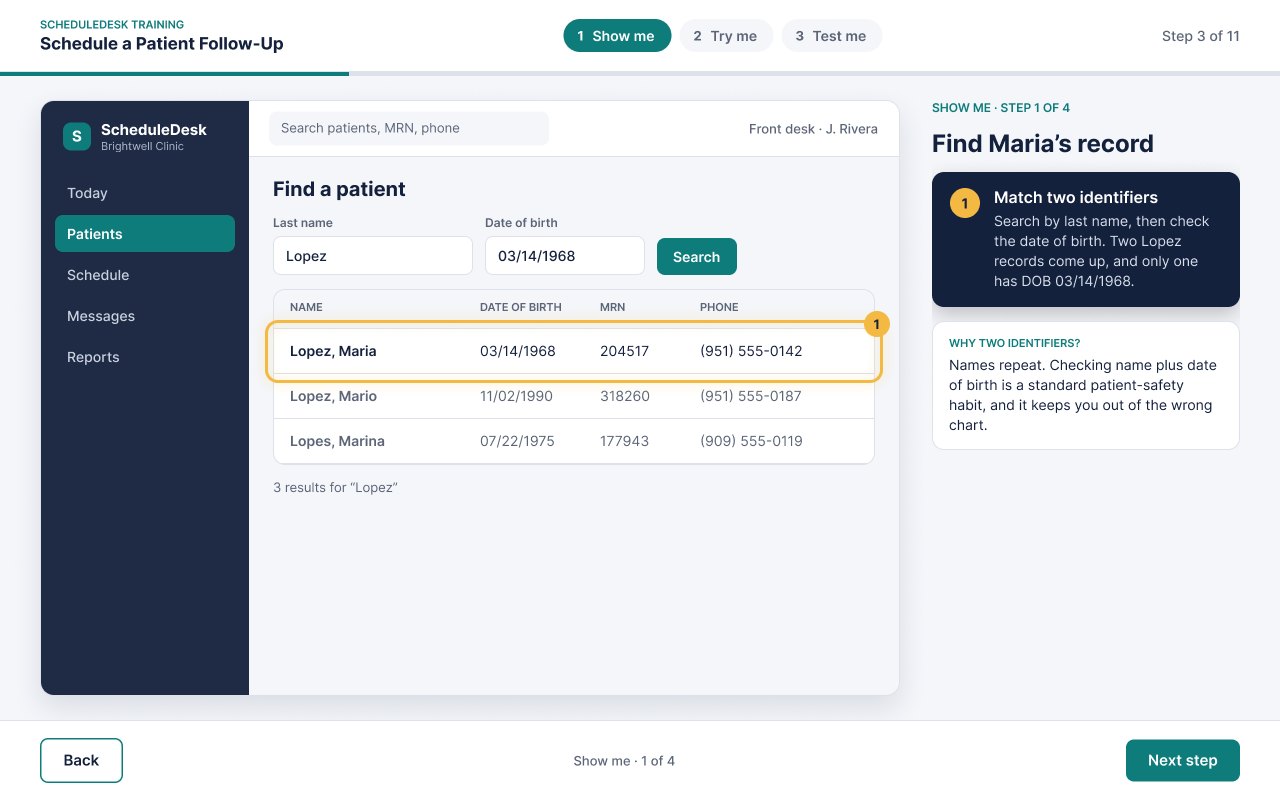1280x800 pixels.
Task: Click phone number (909) 555-0119
Action: [x=751, y=441]
